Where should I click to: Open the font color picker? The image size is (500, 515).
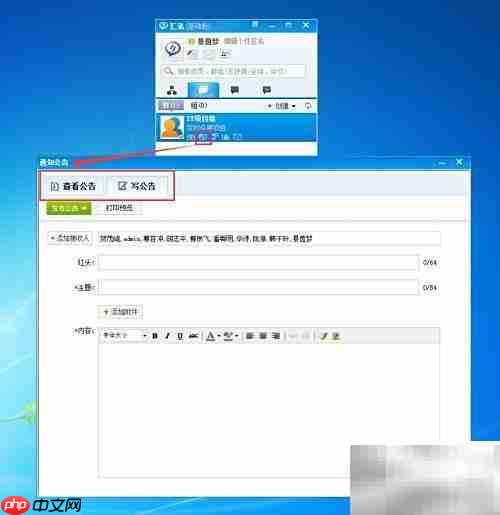point(211,336)
